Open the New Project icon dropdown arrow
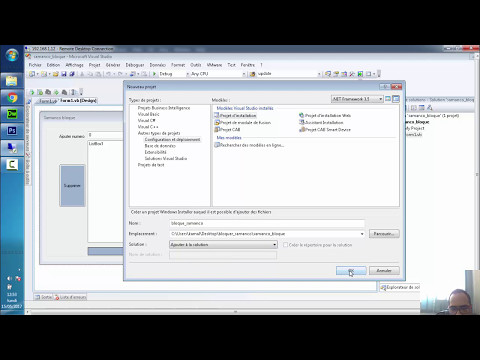 pyautogui.click(x=37, y=74)
